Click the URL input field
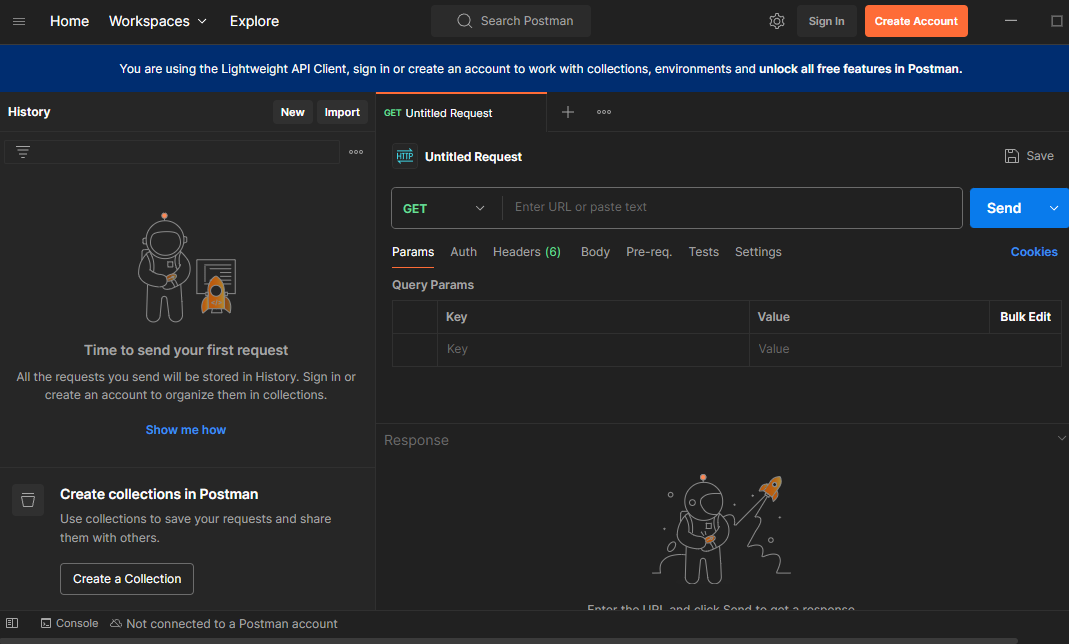Screen dimensions: 1069x644 point(732,207)
